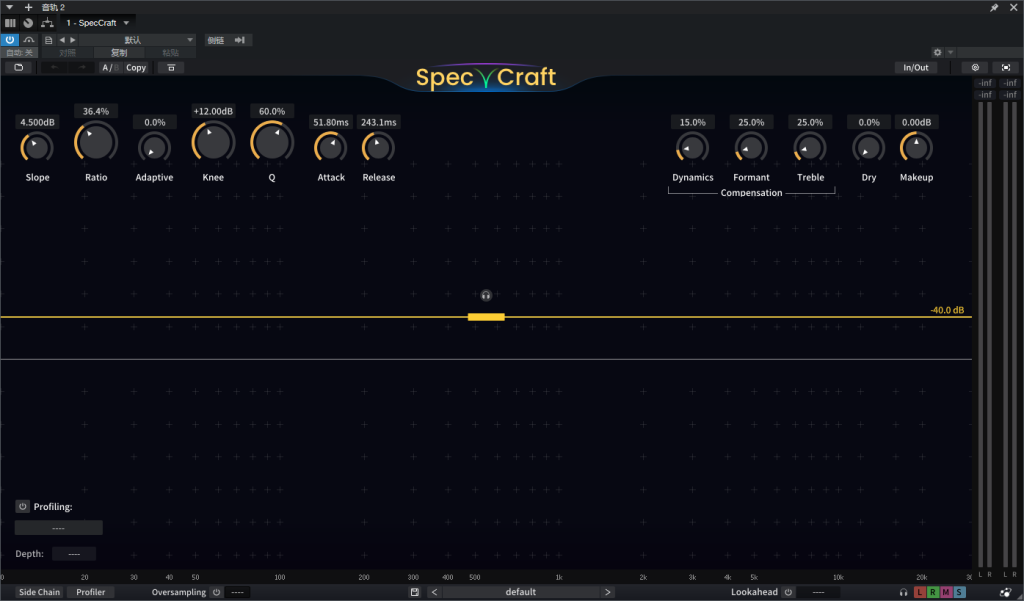Click the In/Out button
1024x601 pixels.
point(916,67)
